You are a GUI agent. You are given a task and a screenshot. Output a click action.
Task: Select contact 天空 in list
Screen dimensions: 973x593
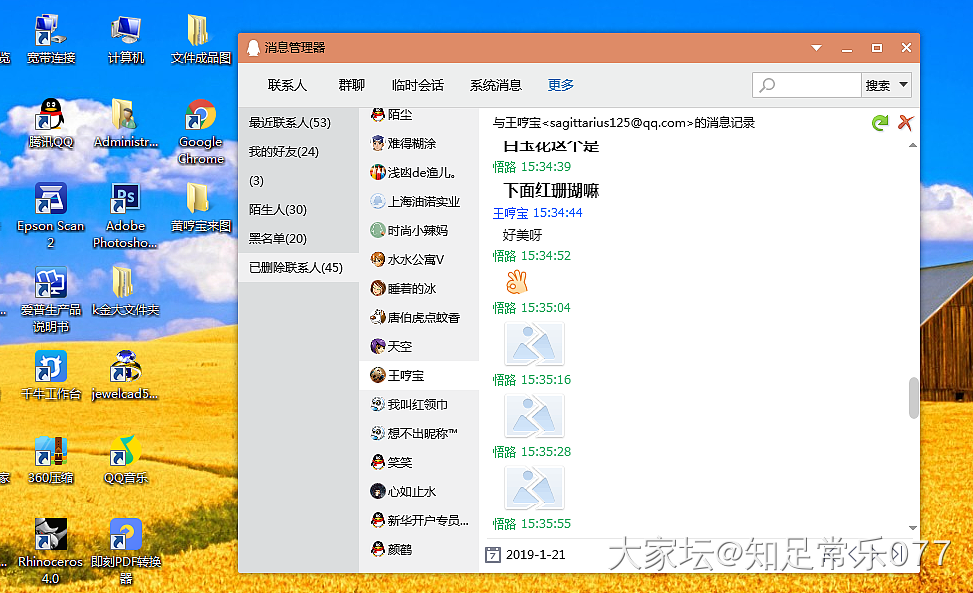399,346
